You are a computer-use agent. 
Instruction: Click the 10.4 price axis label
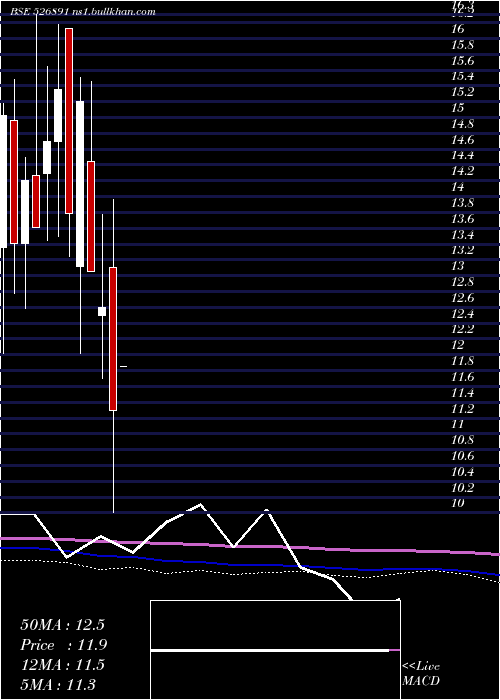tap(462, 471)
